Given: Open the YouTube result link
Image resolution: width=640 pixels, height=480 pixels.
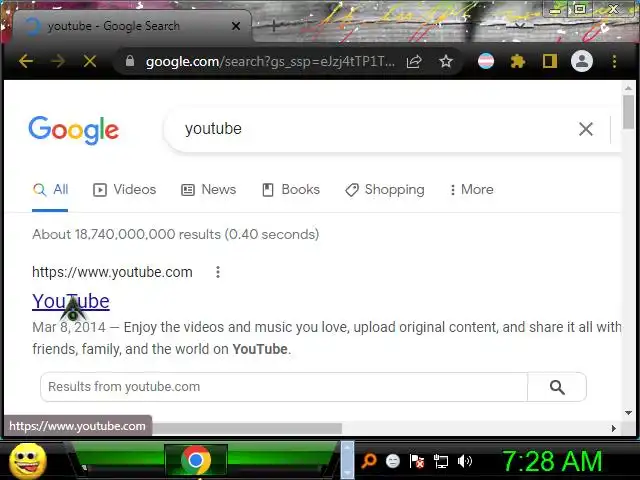Looking at the screenshot, I should tap(71, 301).
